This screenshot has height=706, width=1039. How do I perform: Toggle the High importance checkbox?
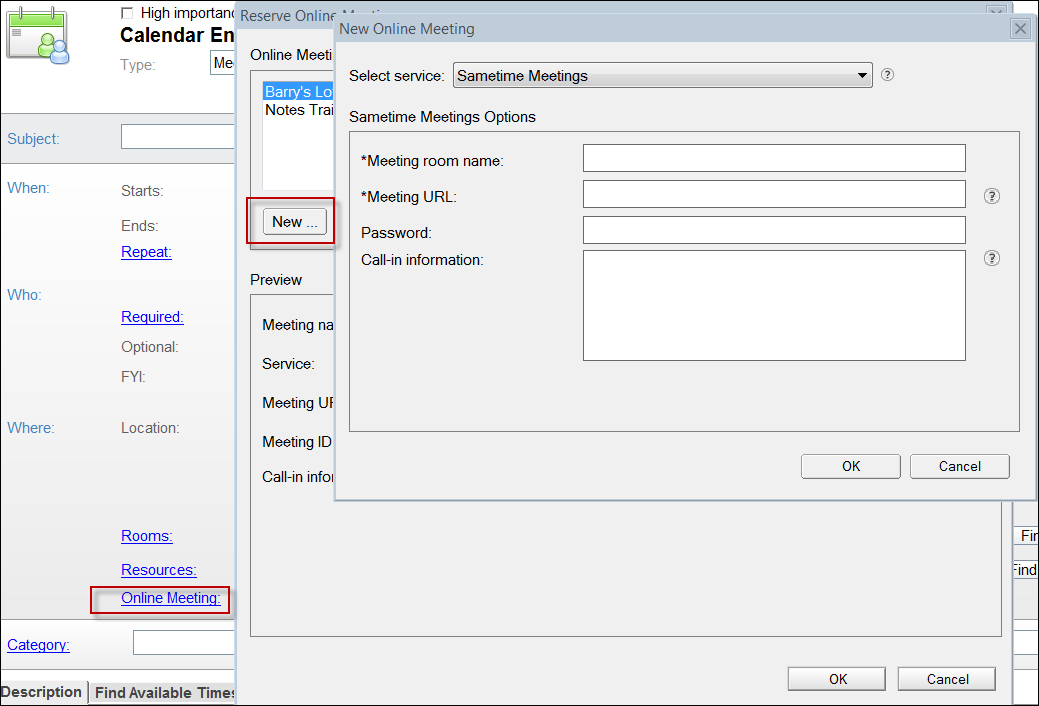click(x=127, y=13)
